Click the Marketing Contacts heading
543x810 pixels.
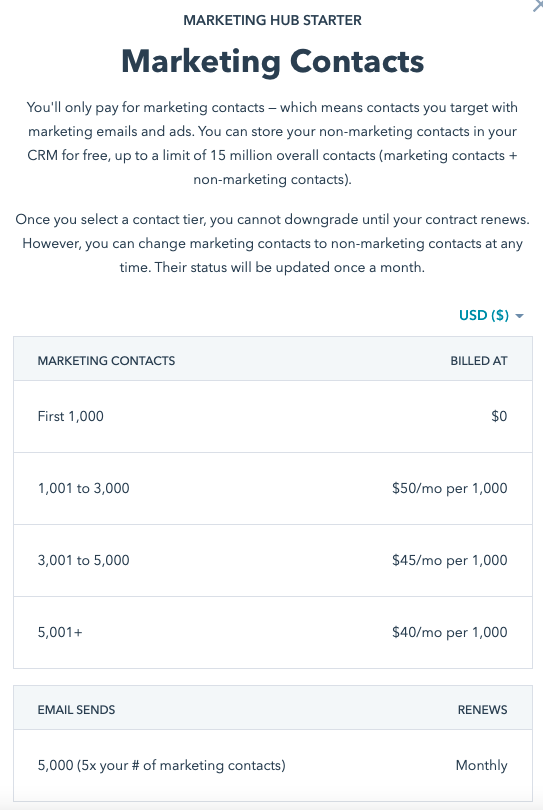[x=272, y=61]
